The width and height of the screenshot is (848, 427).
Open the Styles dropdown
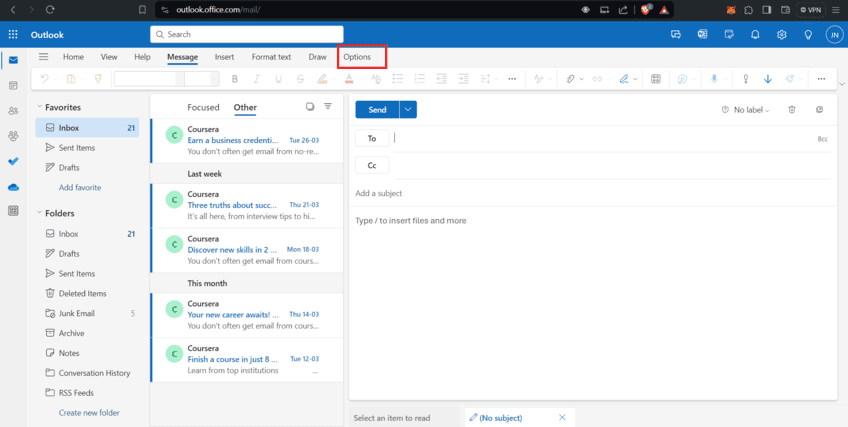tap(542, 79)
